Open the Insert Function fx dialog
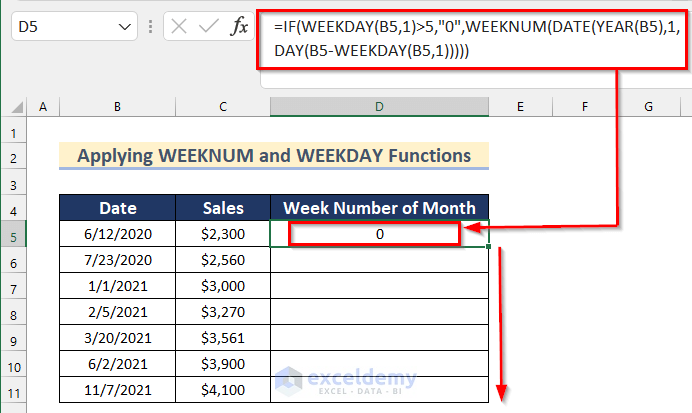 click(x=239, y=27)
